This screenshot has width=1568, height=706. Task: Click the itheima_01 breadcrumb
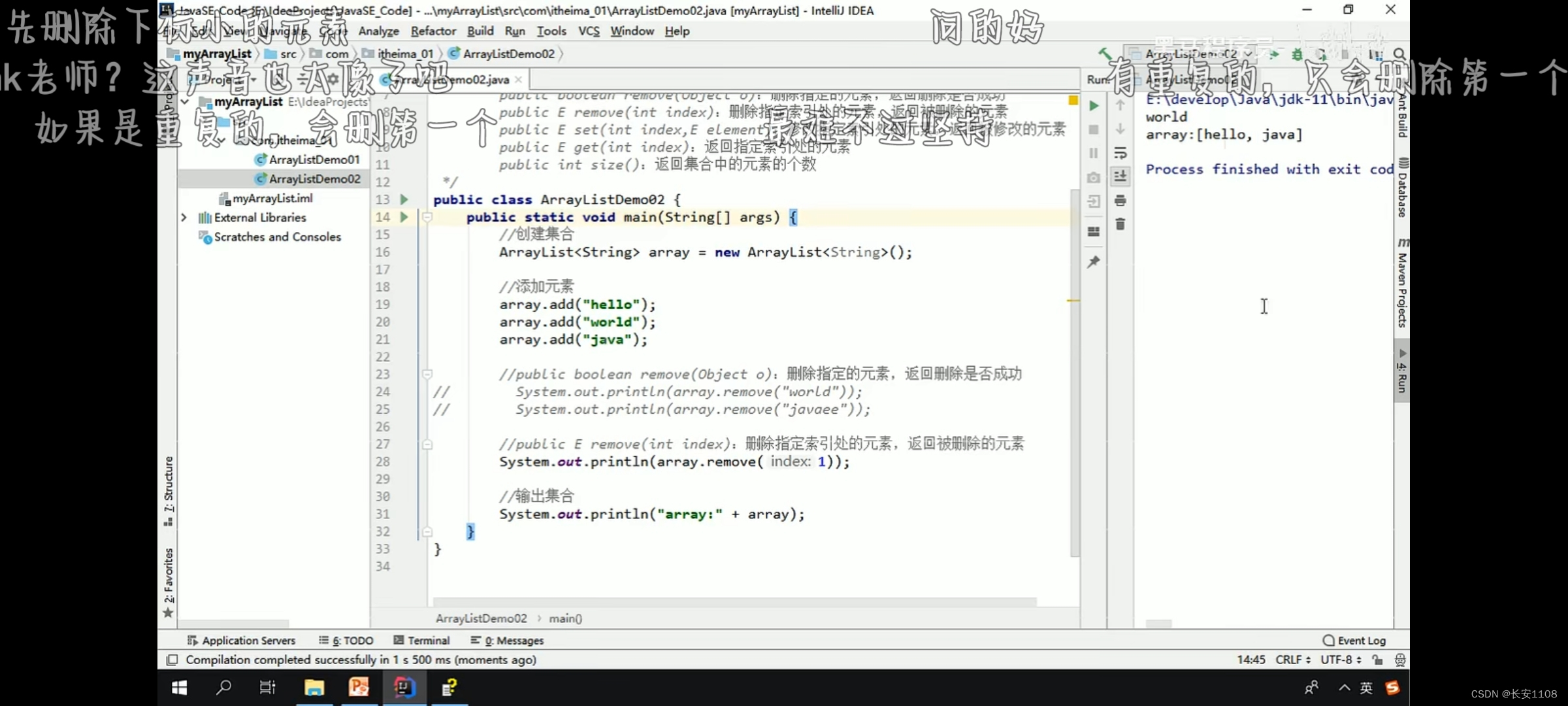[x=398, y=54]
